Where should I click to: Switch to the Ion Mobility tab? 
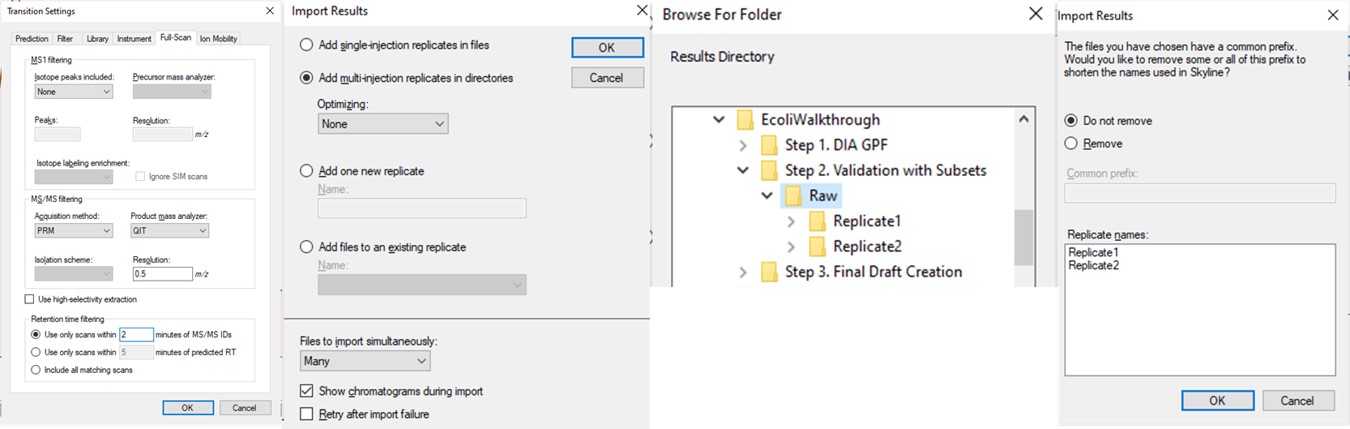218,38
